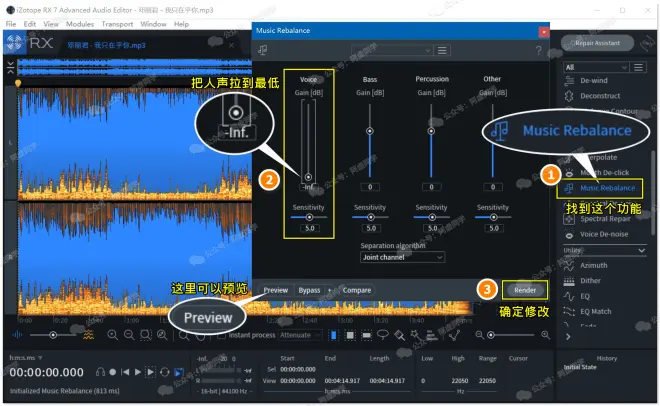Image resolution: width=660 pixels, height=406 pixels.
Task: Select the EQ Match module
Action: coord(597,312)
